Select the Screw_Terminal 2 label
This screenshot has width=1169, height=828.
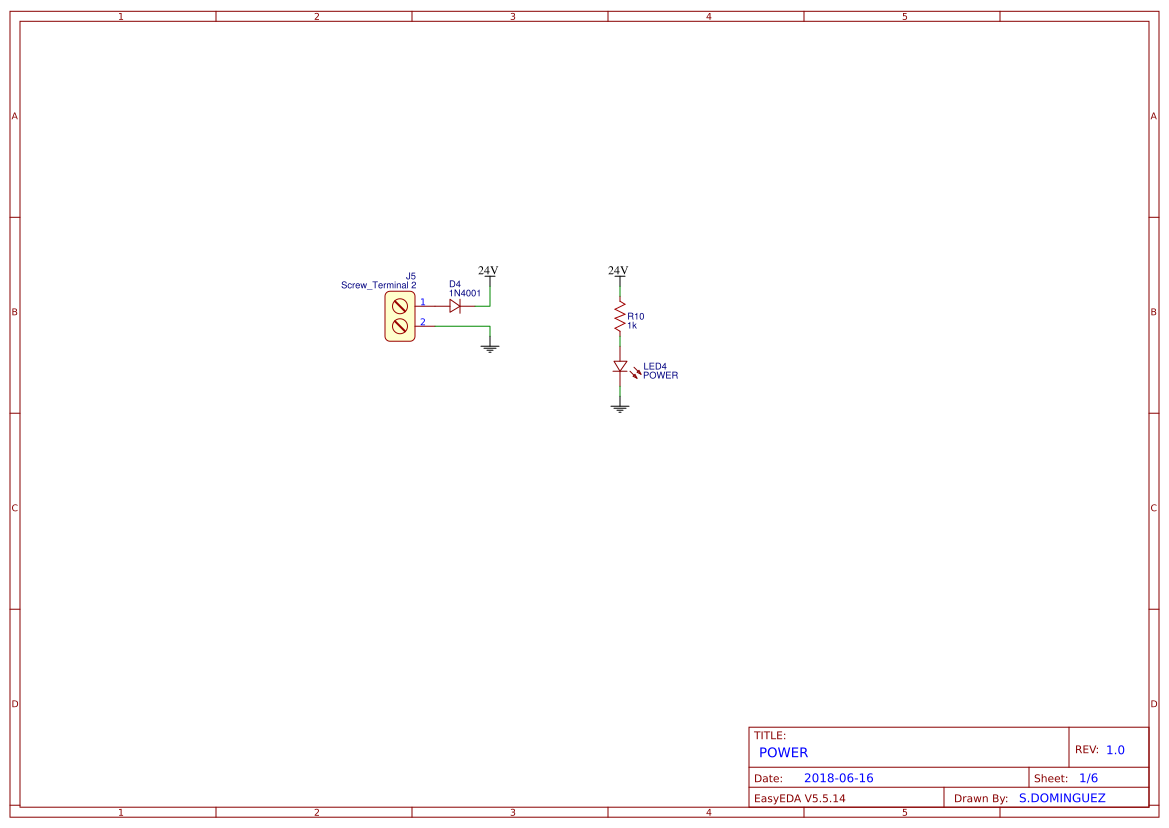[x=375, y=285]
